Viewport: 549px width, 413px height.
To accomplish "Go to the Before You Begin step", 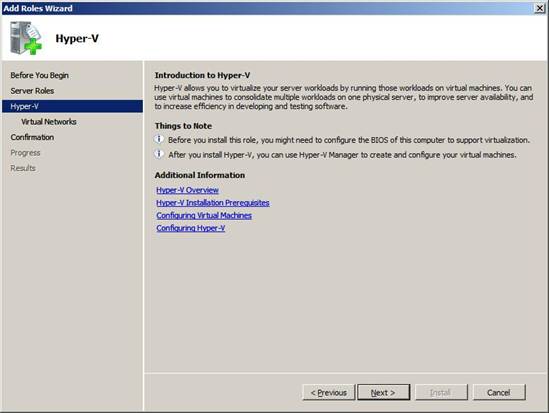I will pos(40,75).
